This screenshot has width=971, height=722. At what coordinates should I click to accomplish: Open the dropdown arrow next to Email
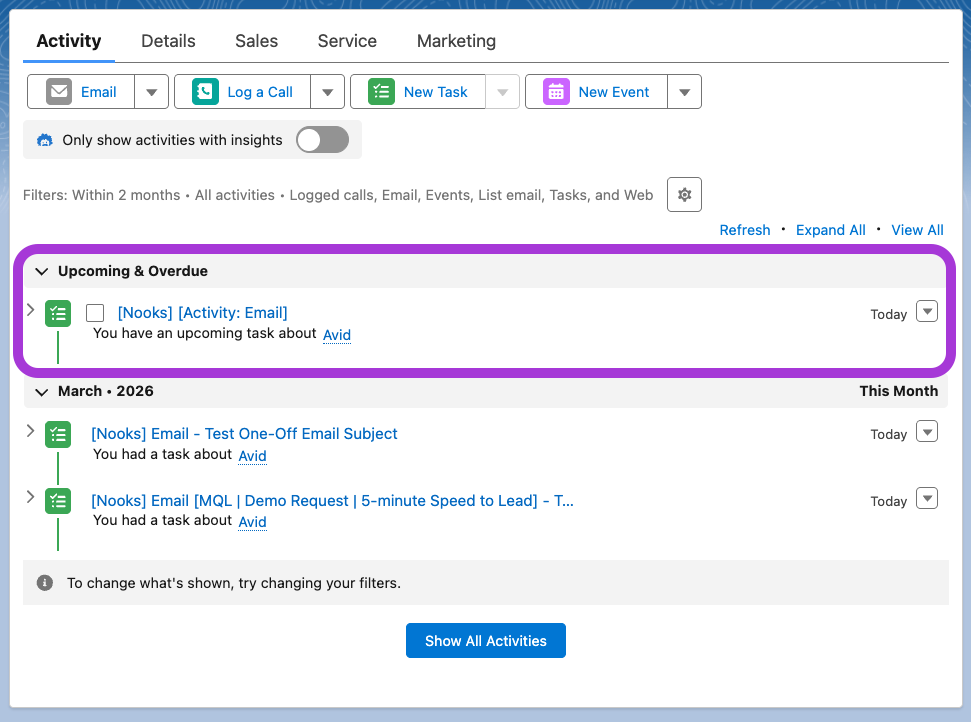coord(151,92)
